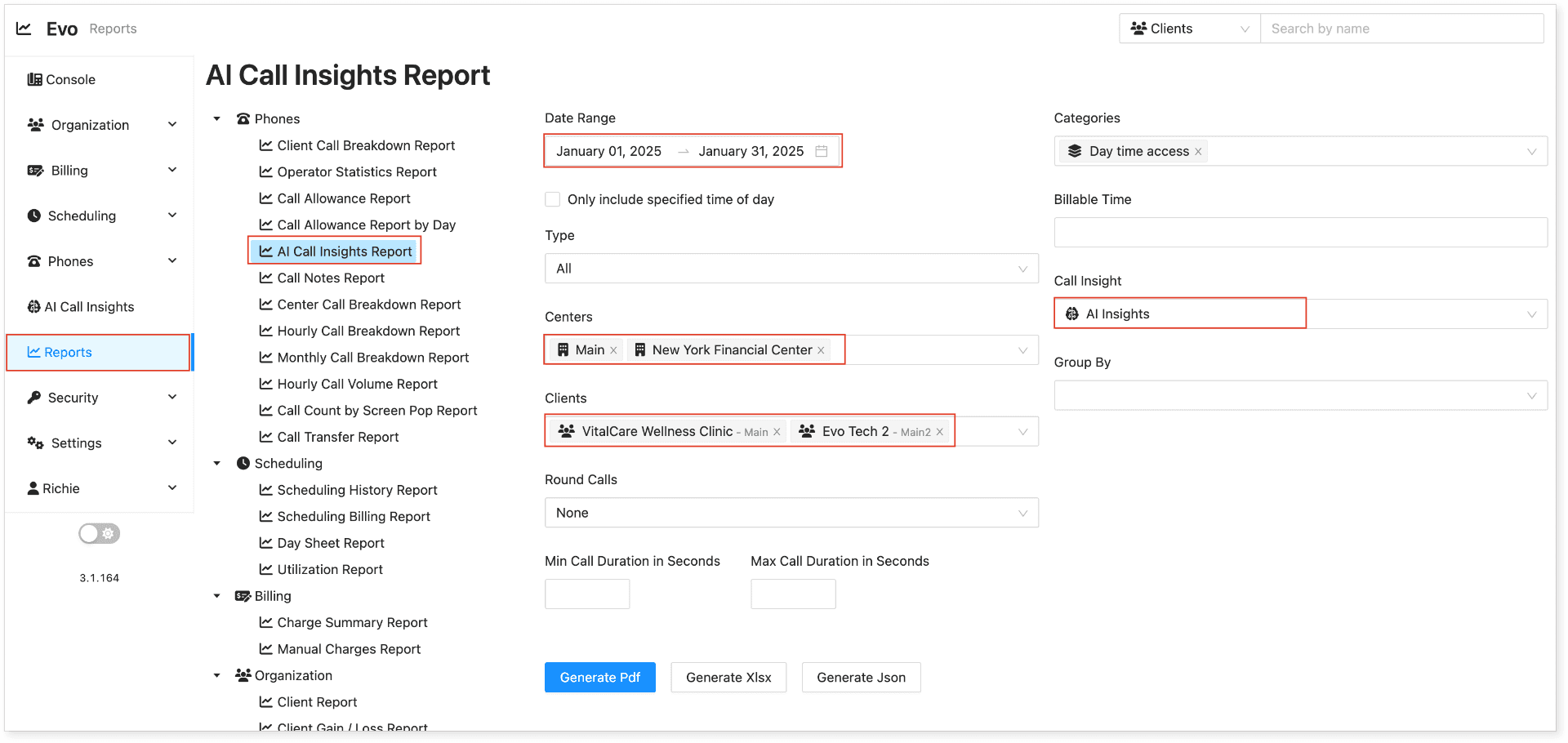Open the Group By dropdown

coord(1300,396)
